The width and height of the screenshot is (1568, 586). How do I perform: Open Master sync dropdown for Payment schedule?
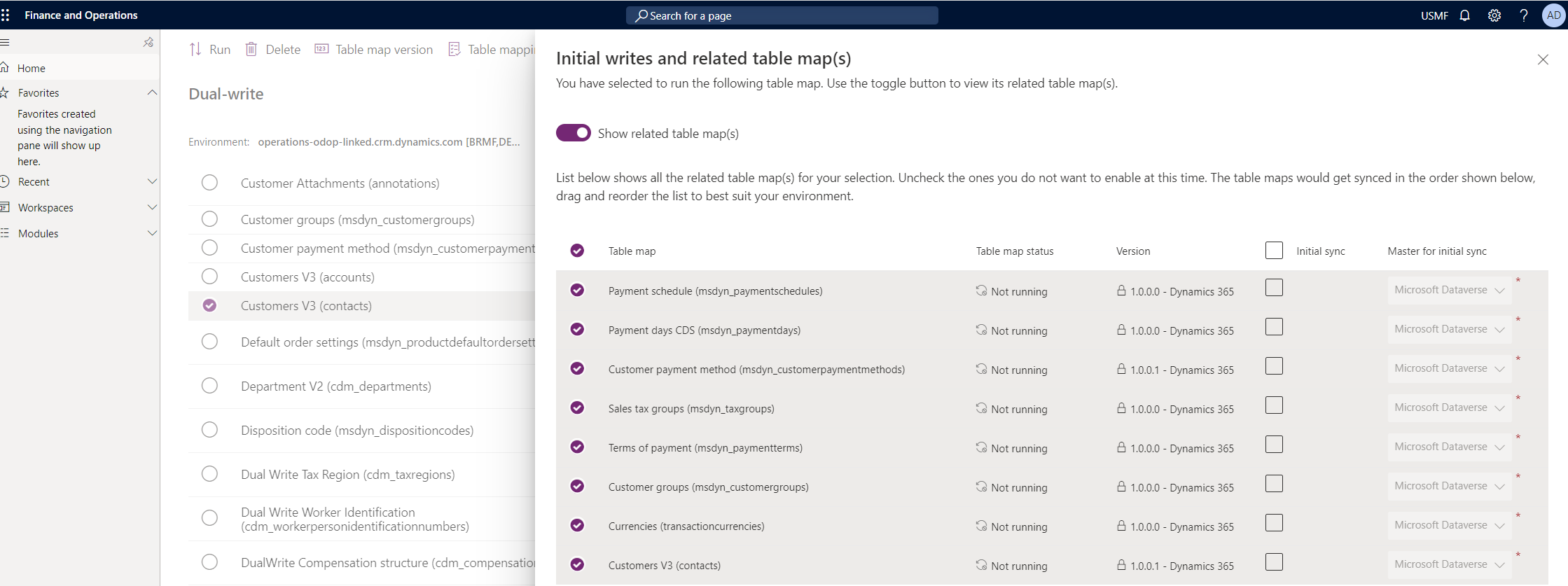point(1449,291)
